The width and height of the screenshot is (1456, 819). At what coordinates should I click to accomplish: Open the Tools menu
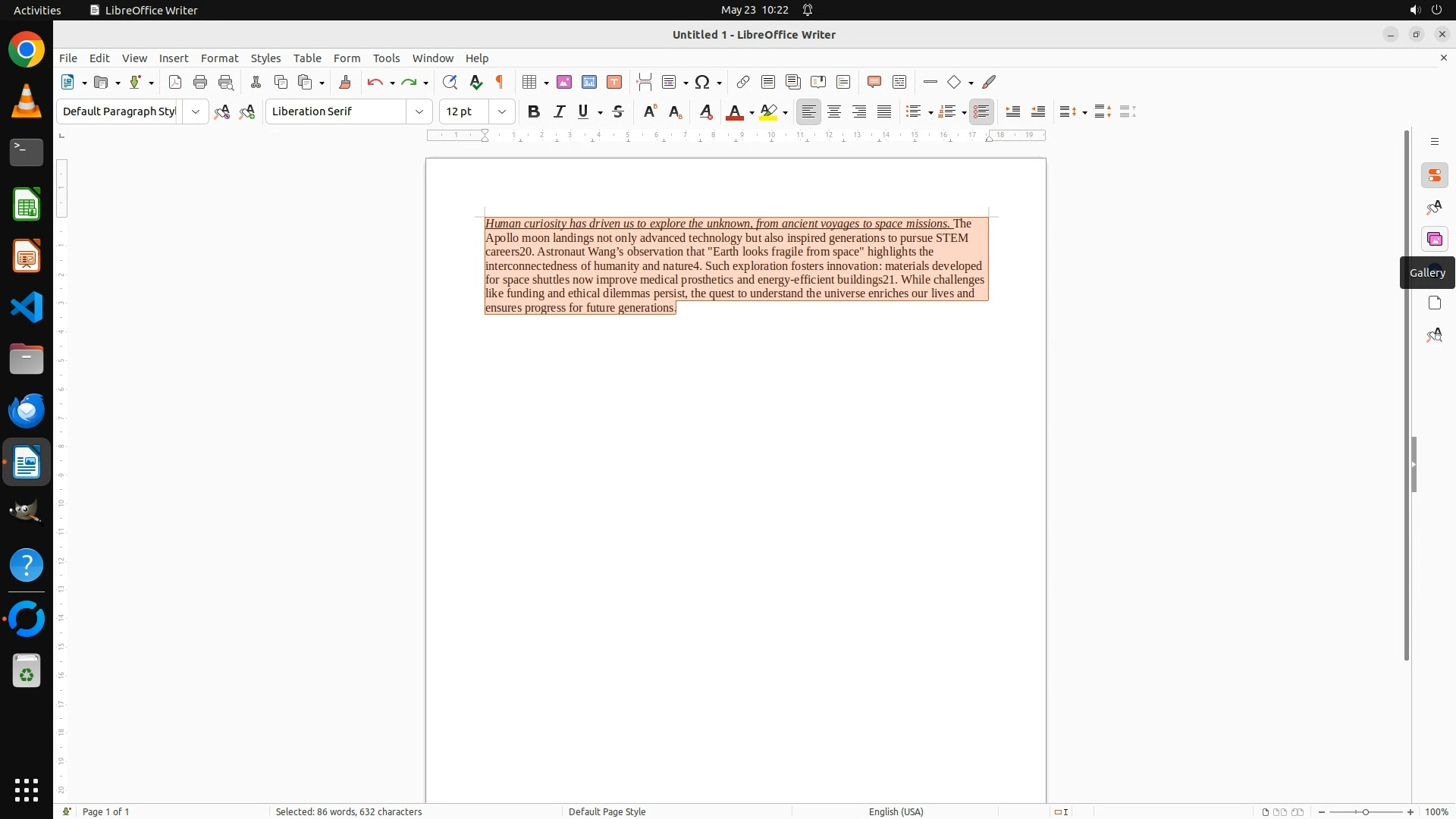(386, 58)
